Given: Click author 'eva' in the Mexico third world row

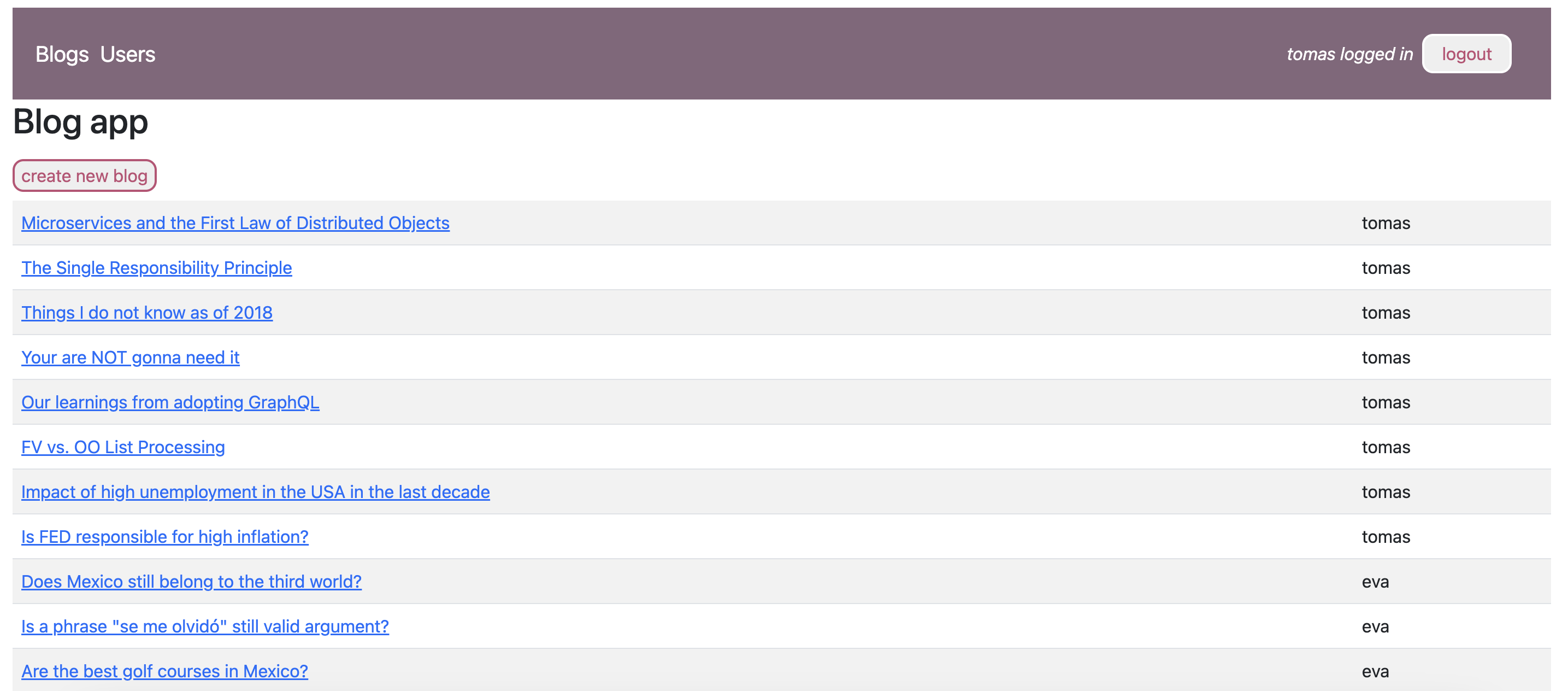Looking at the screenshot, I should tap(1375, 582).
